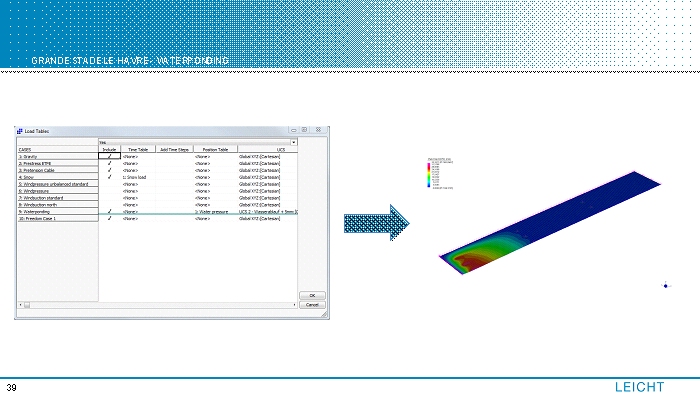Click the Position Table column header
This screenshot has height=394, width=700.
point(215,149)
